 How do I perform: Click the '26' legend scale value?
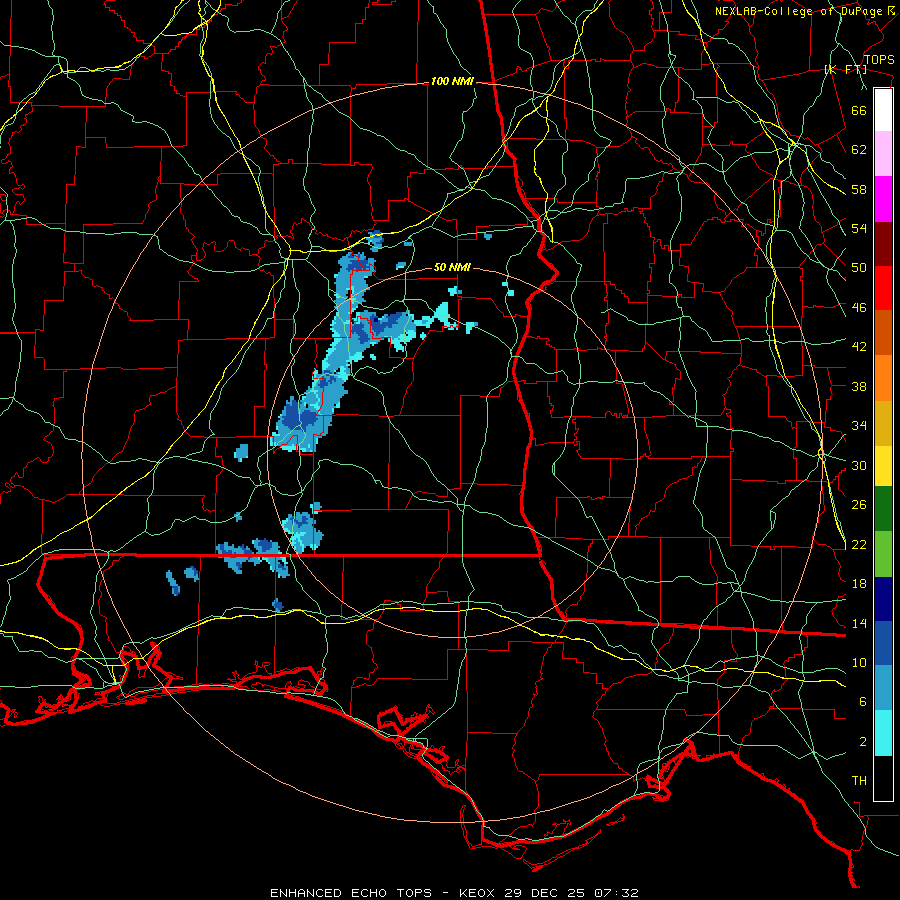(x=859, y=505)
